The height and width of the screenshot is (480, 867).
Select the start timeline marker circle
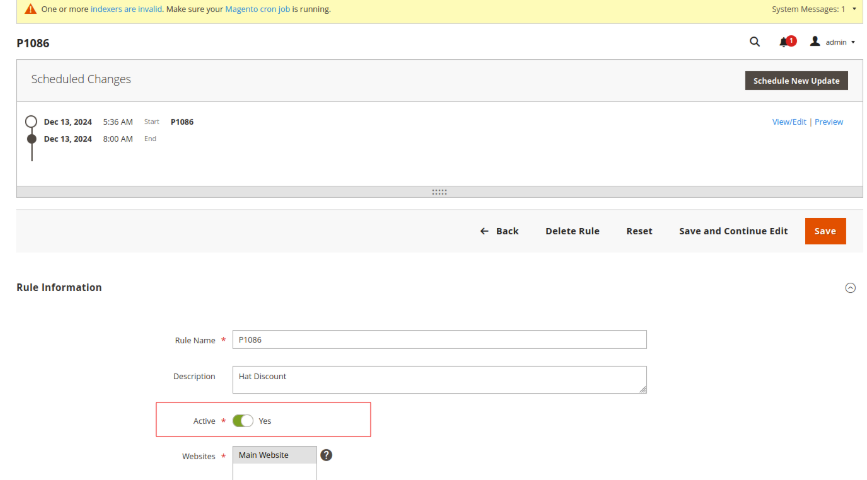point(32,122)
